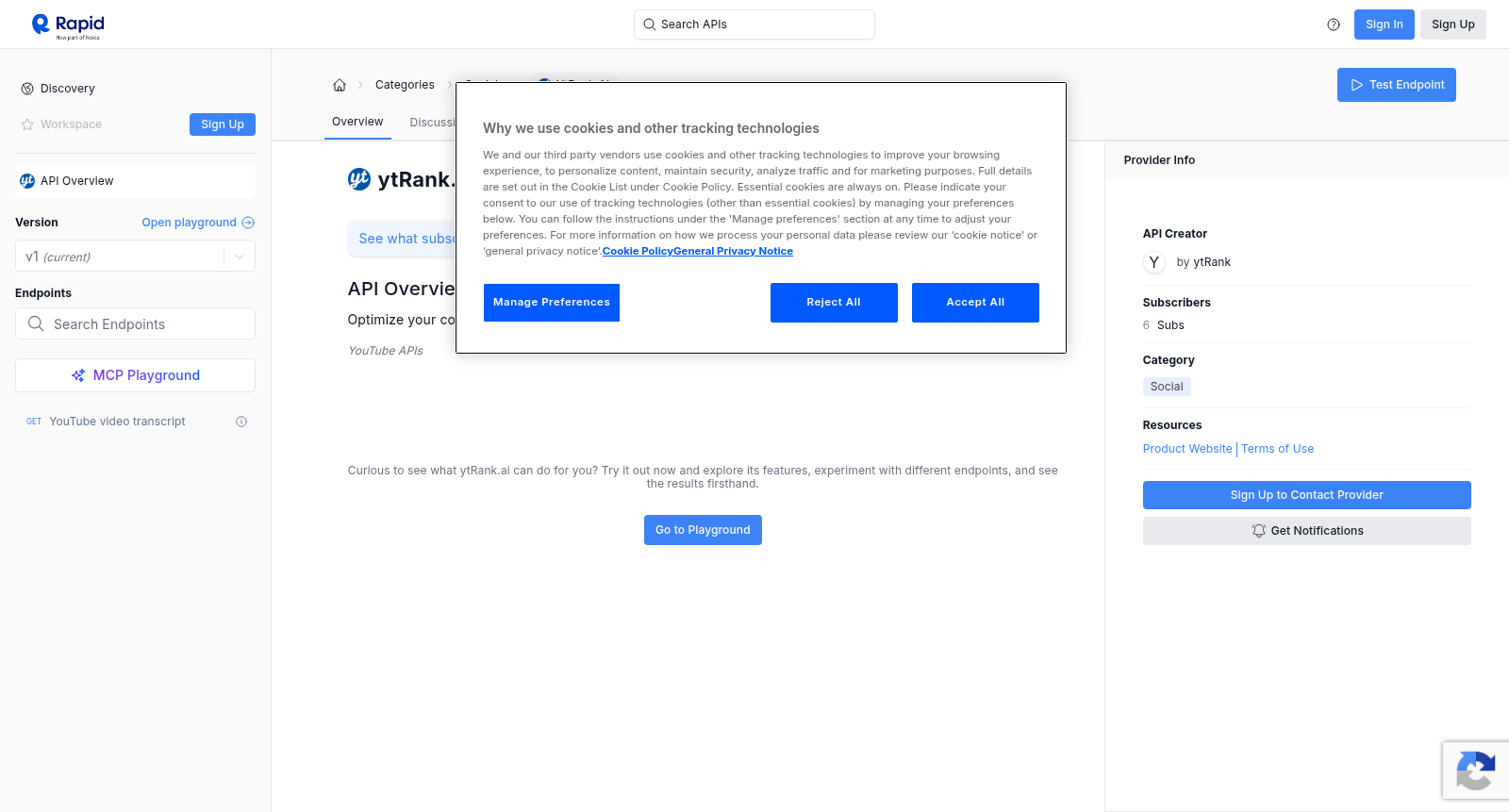Open Manage Preferences for cookies
The height and width of the screenshot is (812, 1509).
click(552, 303)
